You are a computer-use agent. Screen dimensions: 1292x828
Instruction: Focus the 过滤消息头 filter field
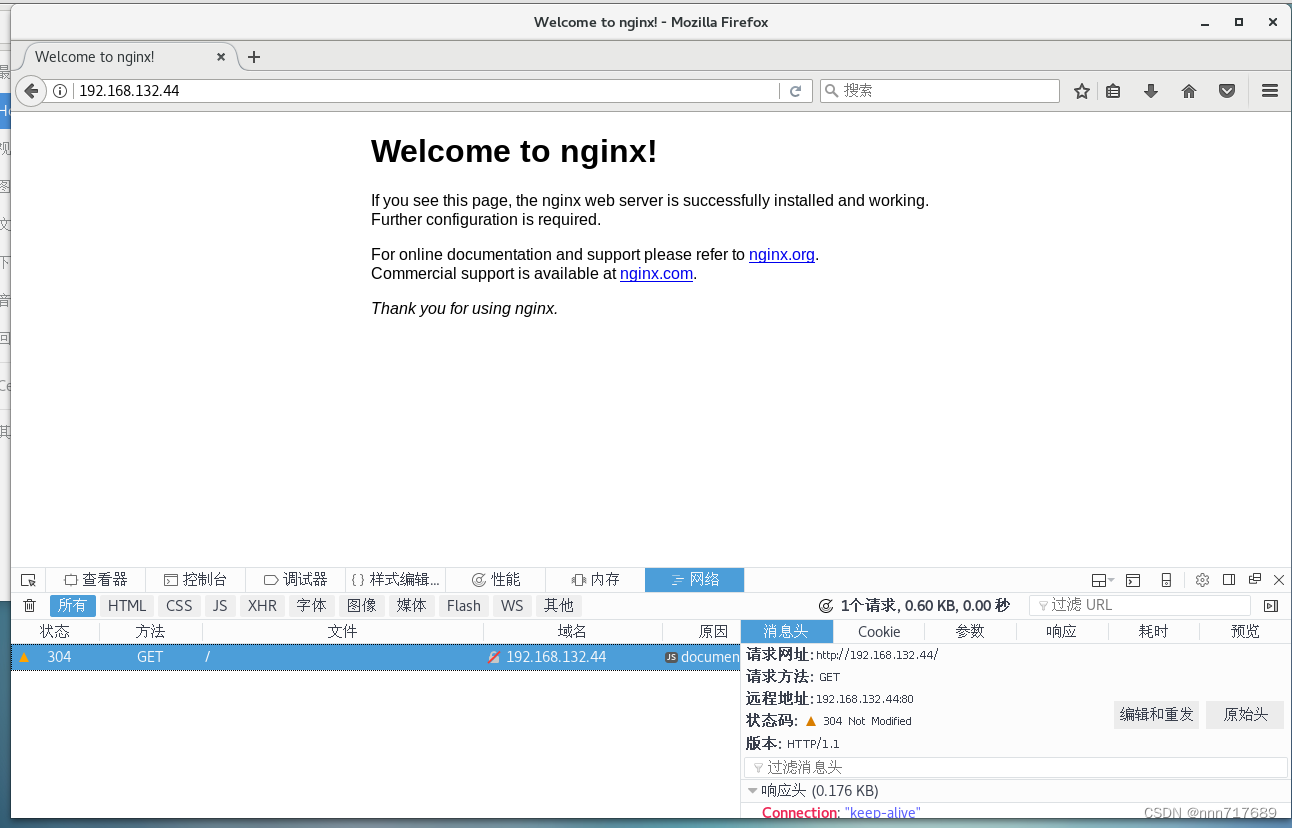1016,768
